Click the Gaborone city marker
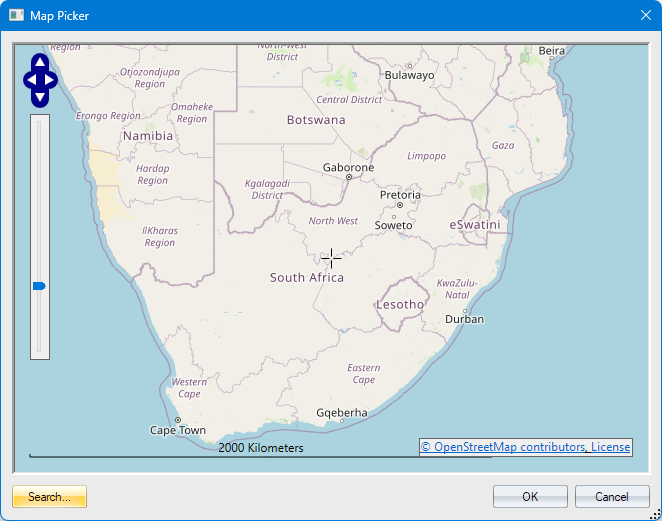662x521 pixels. point(349,177)
